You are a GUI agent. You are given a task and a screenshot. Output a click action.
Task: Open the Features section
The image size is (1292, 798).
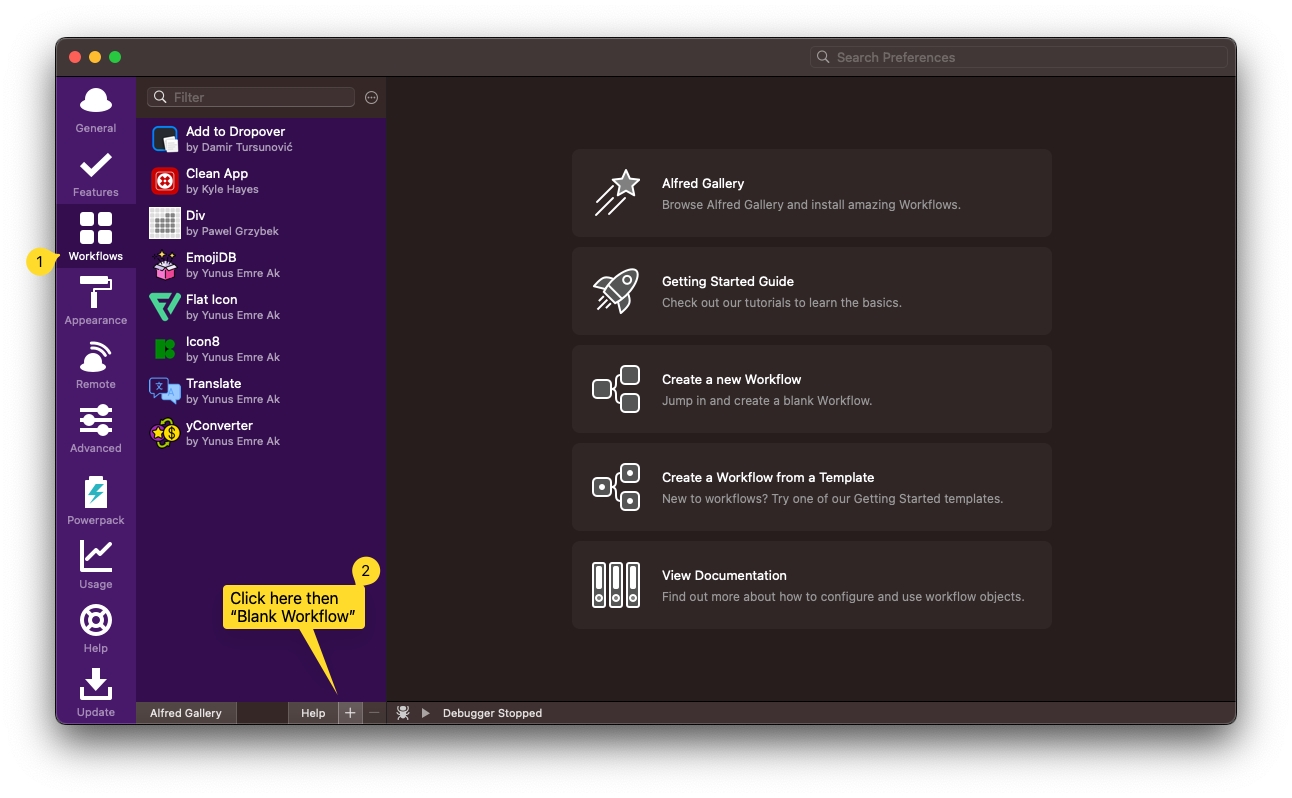(x=96, y=174)
